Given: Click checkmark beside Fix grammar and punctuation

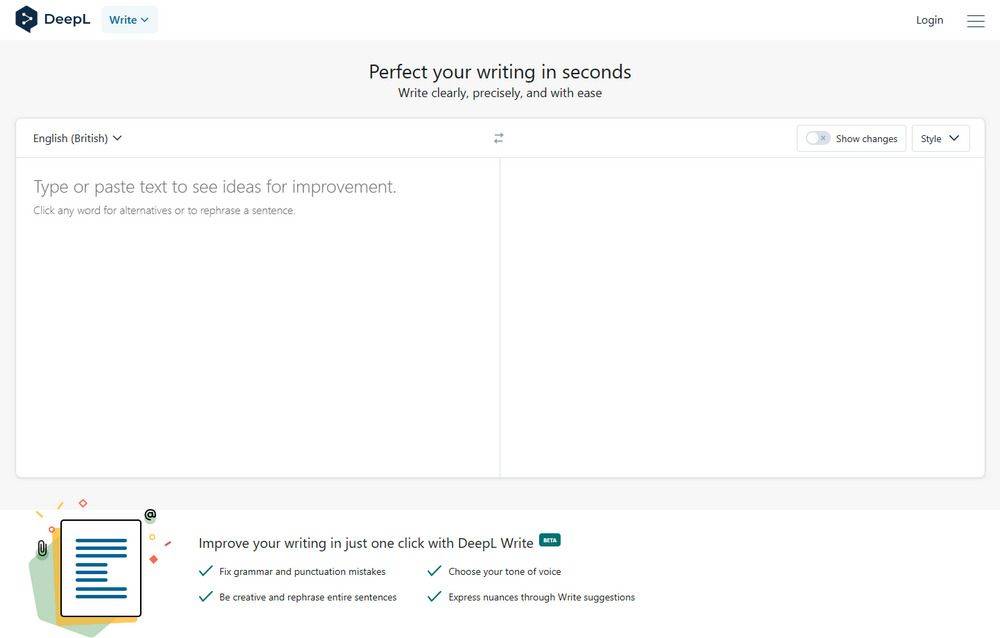Looking at the screenshot, I should [x=206, y=571].
